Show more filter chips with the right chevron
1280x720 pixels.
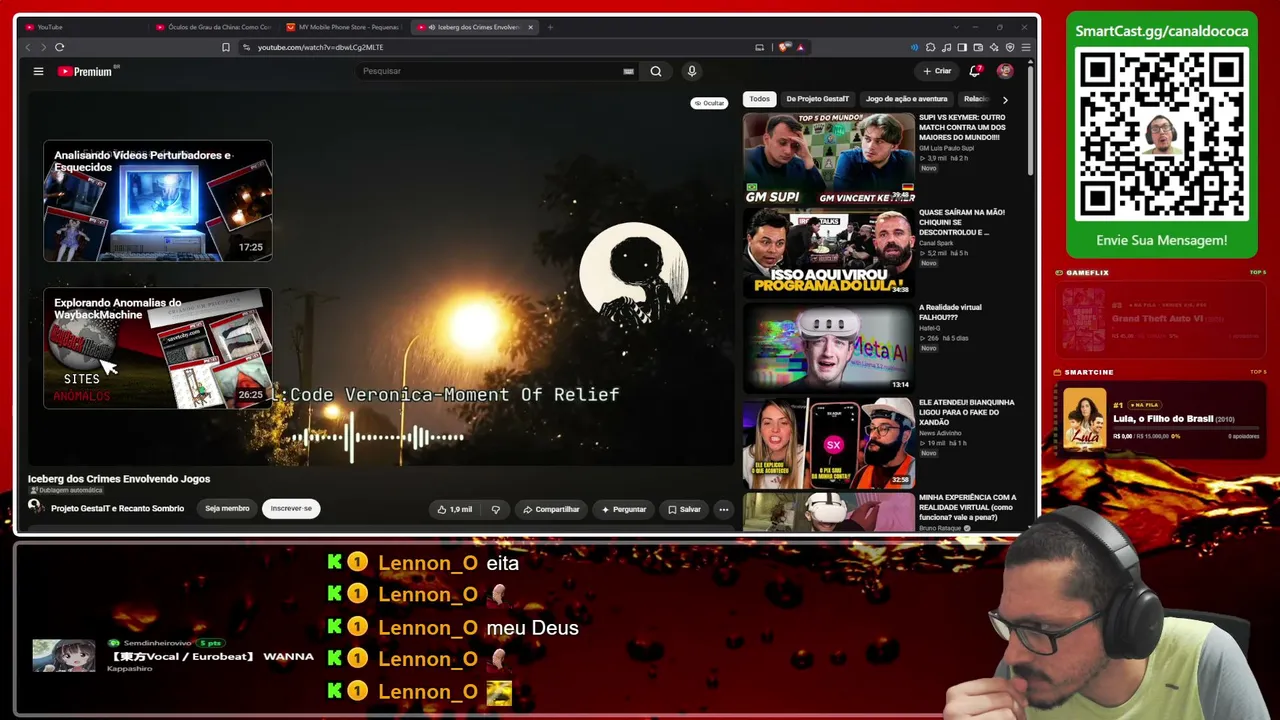point(1005,99)
